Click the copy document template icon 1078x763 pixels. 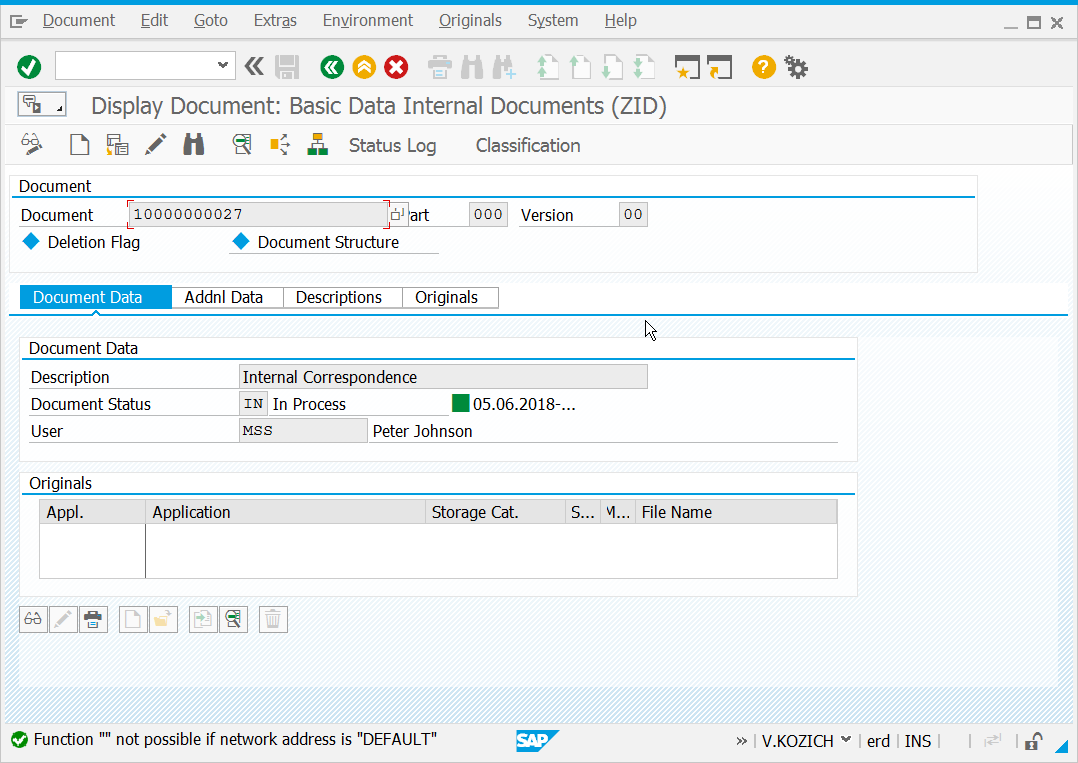coord(118,144)
